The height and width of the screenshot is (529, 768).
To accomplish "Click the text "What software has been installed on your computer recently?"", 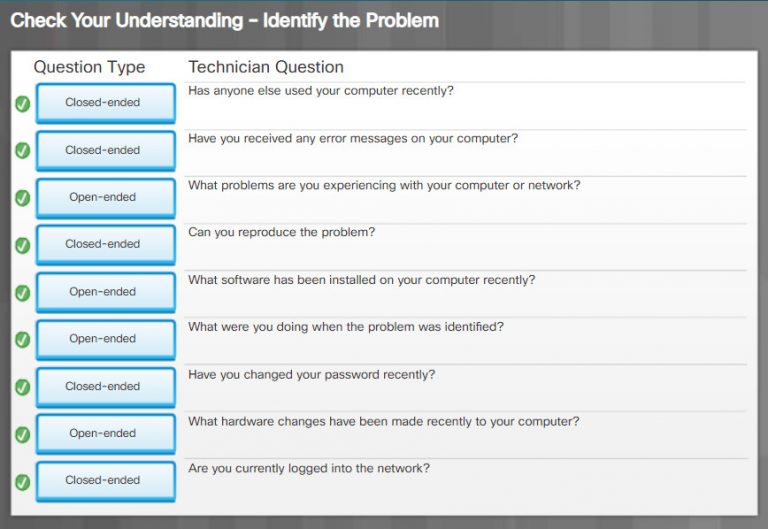I will tap(361, 280).
